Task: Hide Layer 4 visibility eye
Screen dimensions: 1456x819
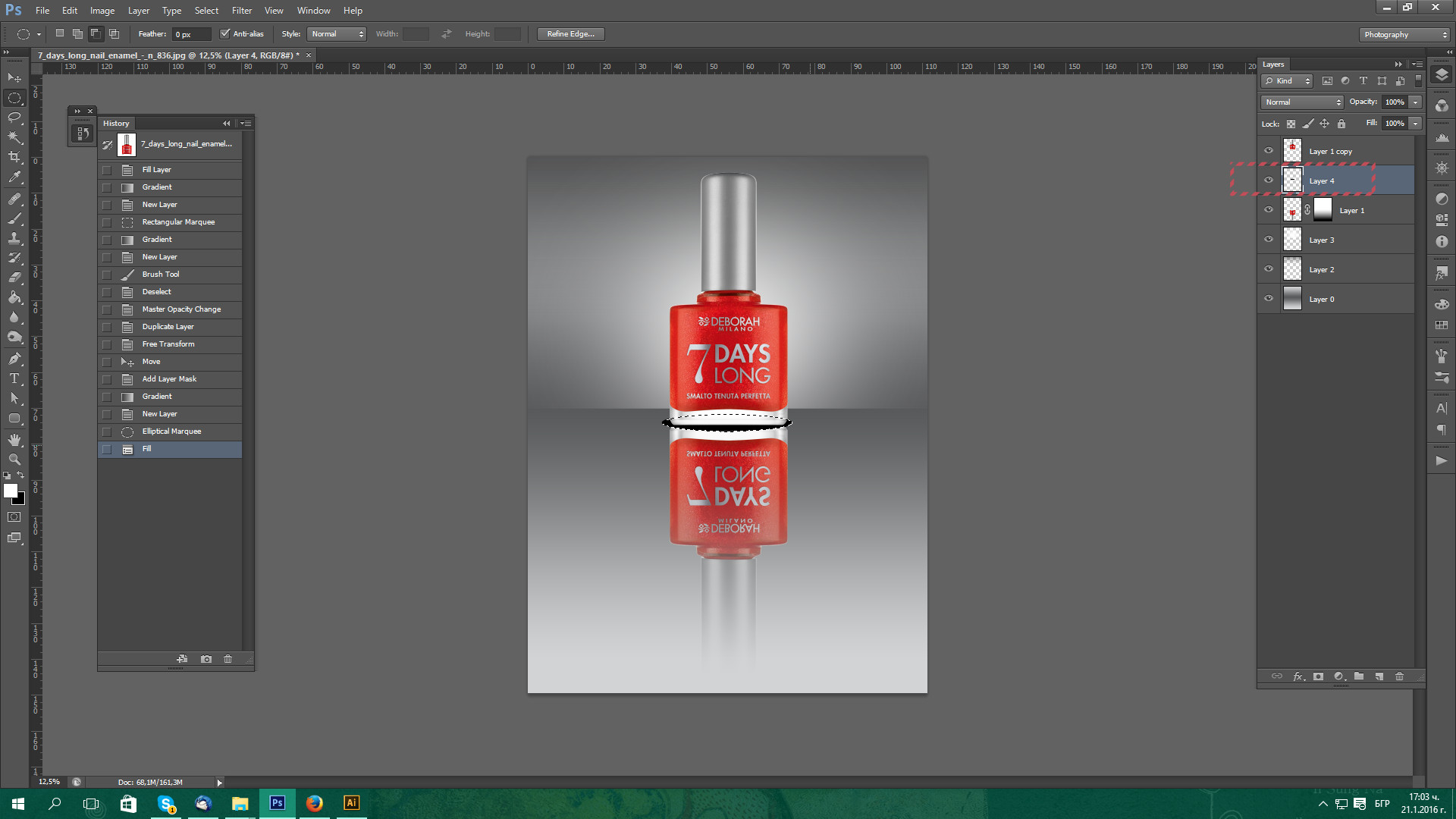Action: 1269,180
